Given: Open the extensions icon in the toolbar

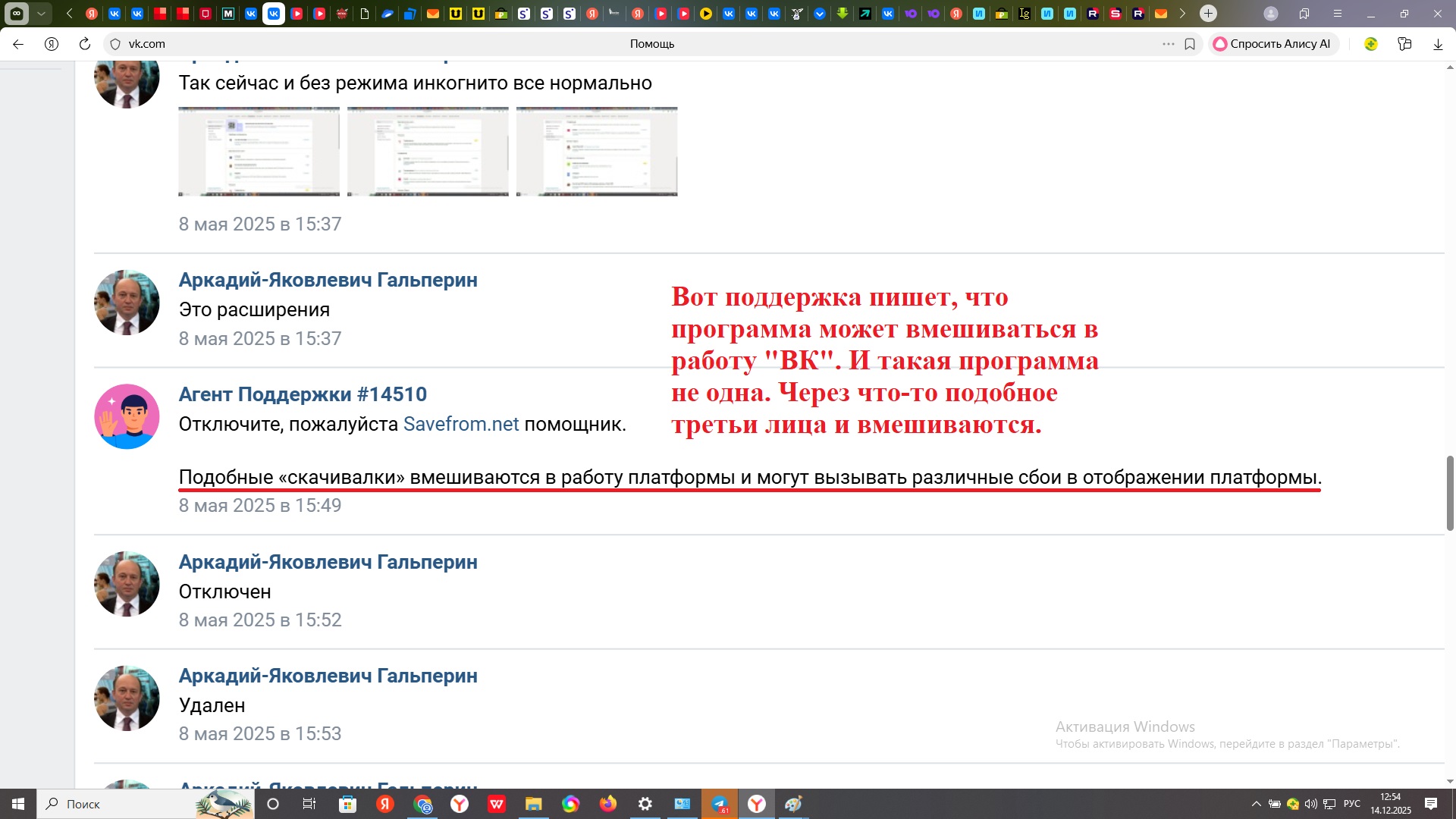Looking at the screenshot, I should 1404,44.
